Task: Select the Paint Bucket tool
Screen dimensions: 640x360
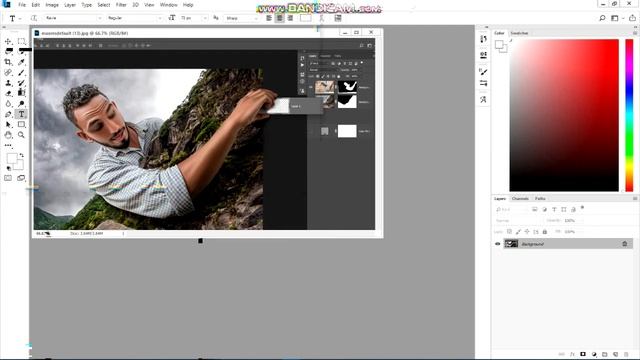Action: 22,93
